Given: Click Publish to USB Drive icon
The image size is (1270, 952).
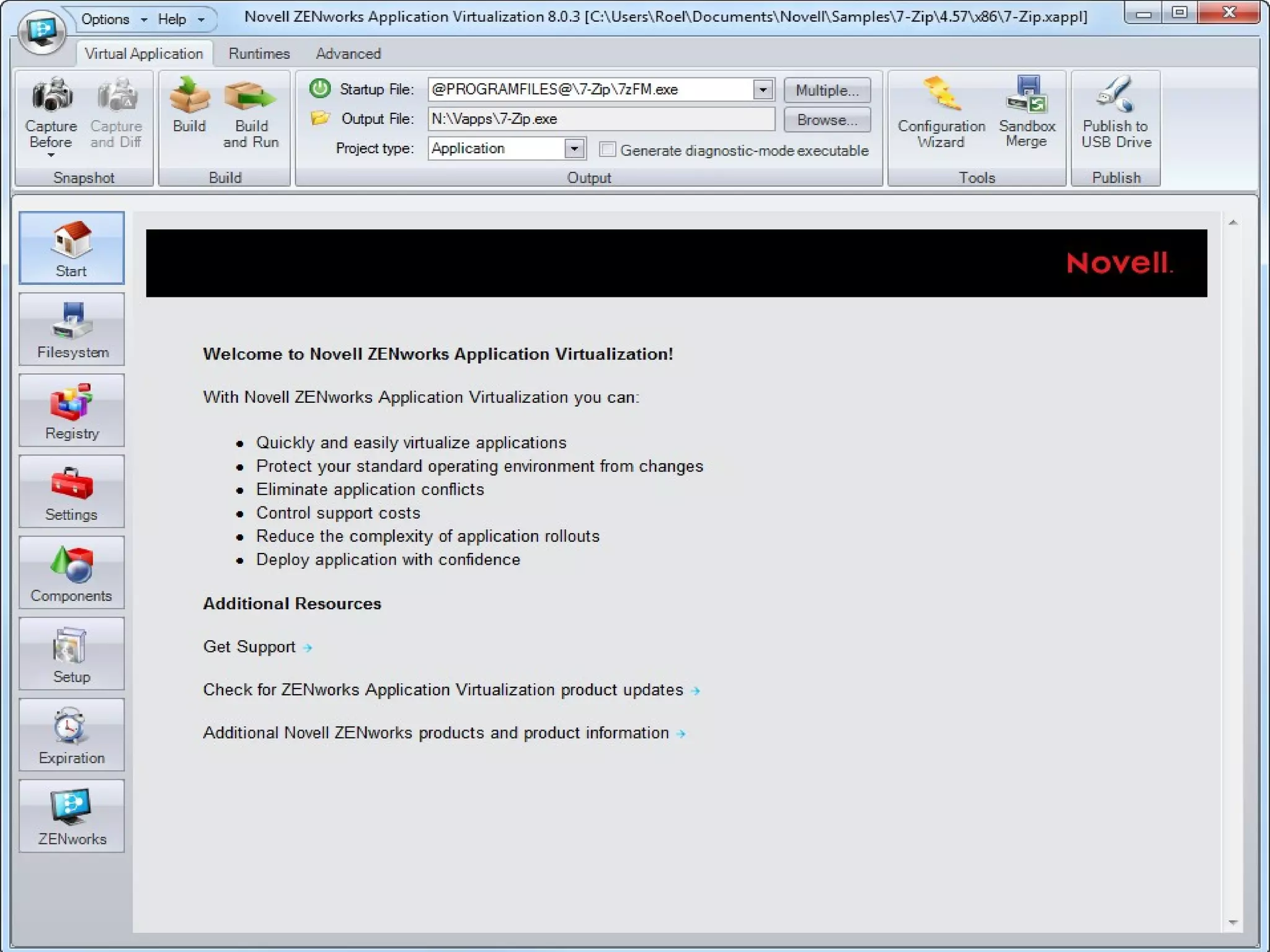Looking at the screenshot, I should pyautogui.click(x=1116, y=93).
